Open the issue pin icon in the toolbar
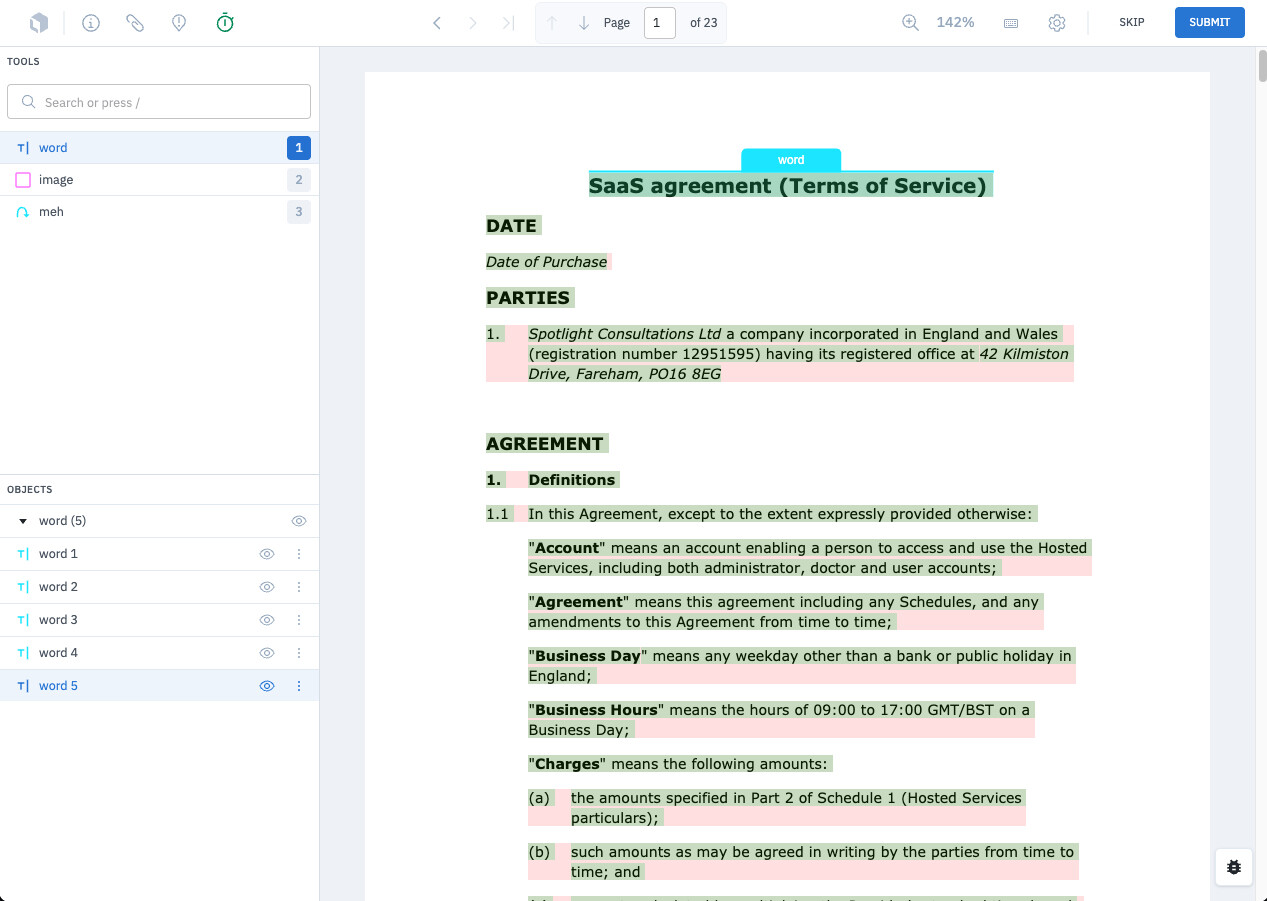Image resolution: width=1267 pixels, height=901 pixels. click(179, 23)
